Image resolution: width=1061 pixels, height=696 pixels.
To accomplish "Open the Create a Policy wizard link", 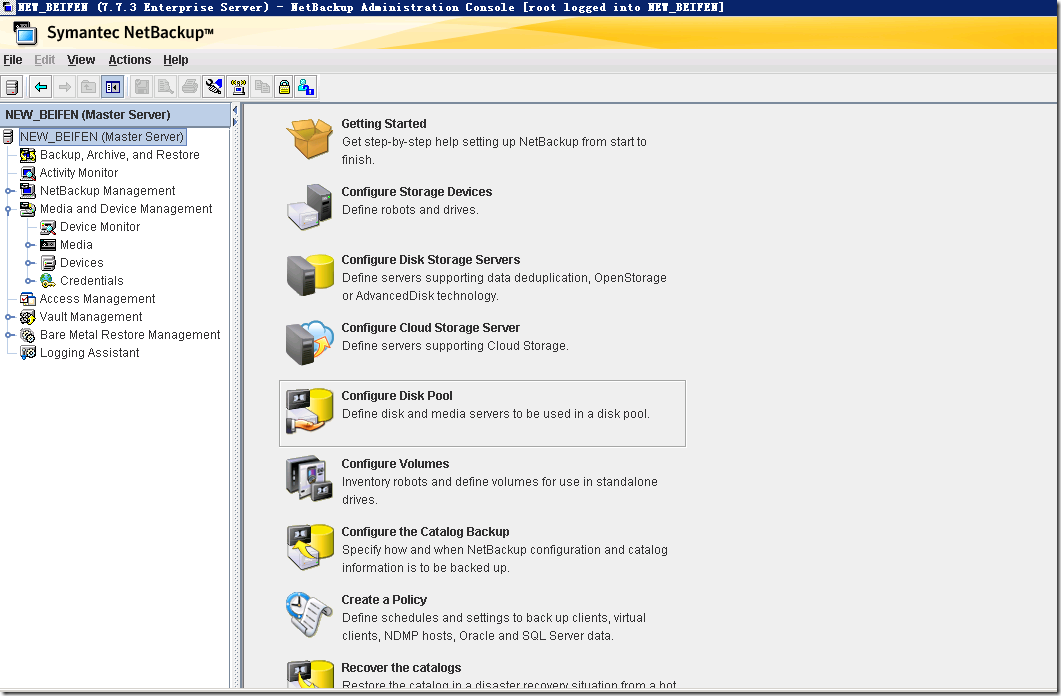I will [384, 600].
